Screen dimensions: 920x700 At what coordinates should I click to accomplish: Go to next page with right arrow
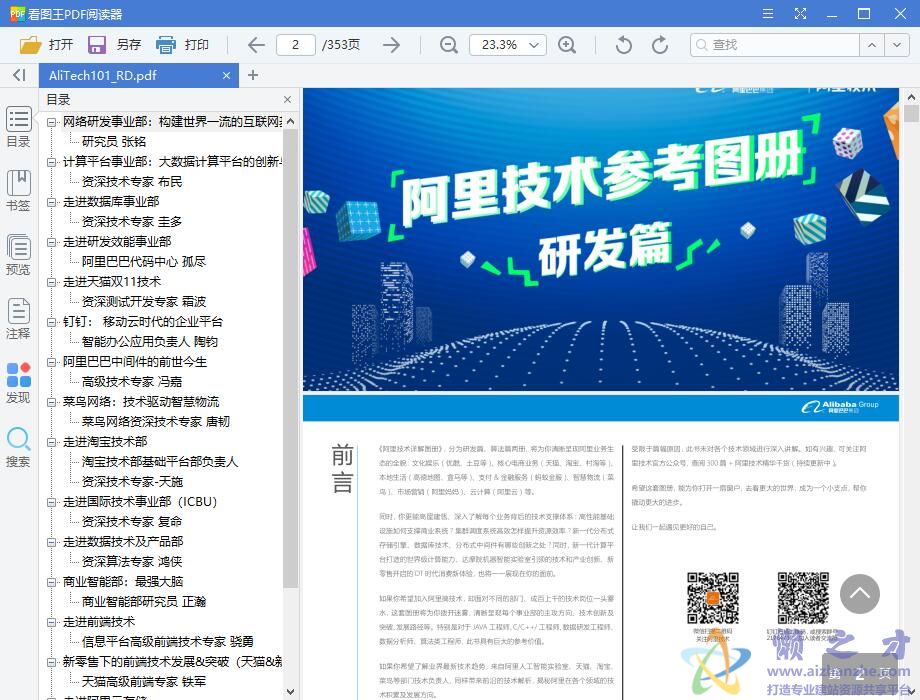pyautogui.click(x=391, y=45)
